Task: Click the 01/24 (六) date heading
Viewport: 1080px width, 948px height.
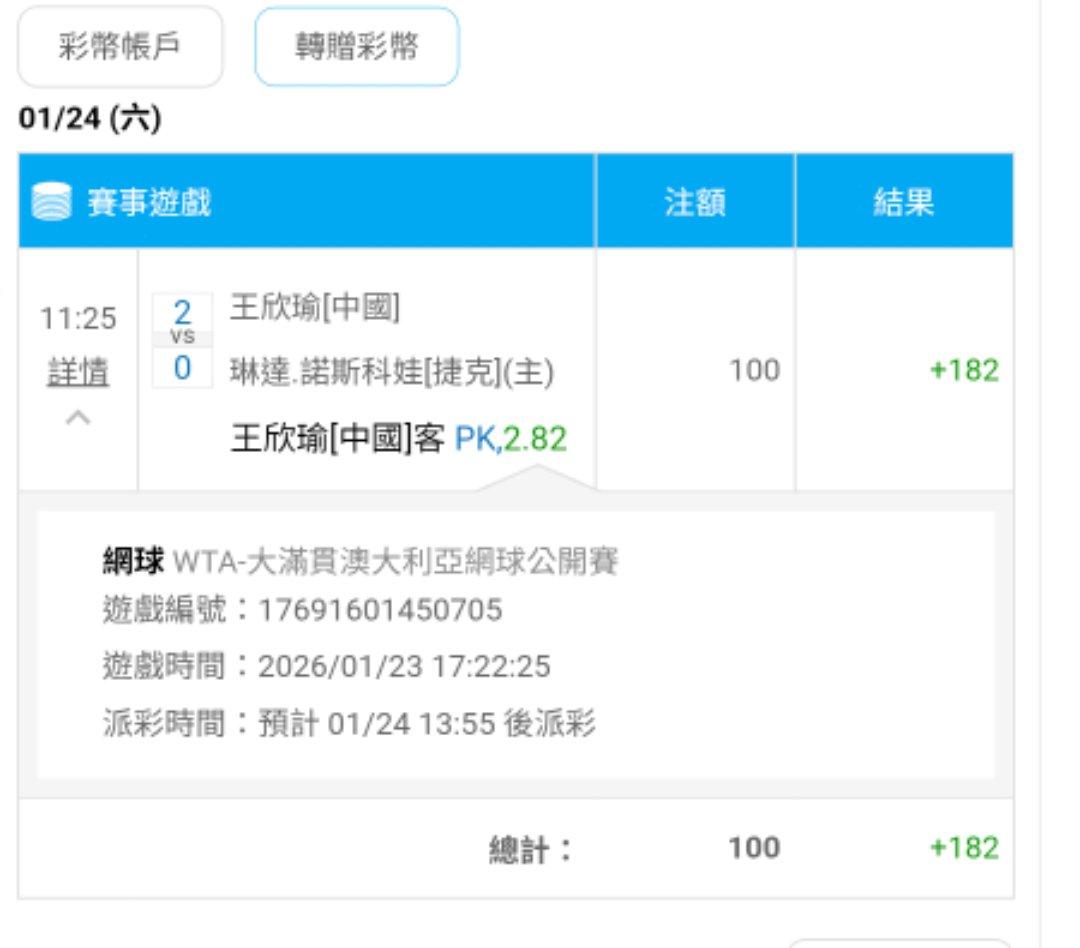Action: (x=90, y=120)
